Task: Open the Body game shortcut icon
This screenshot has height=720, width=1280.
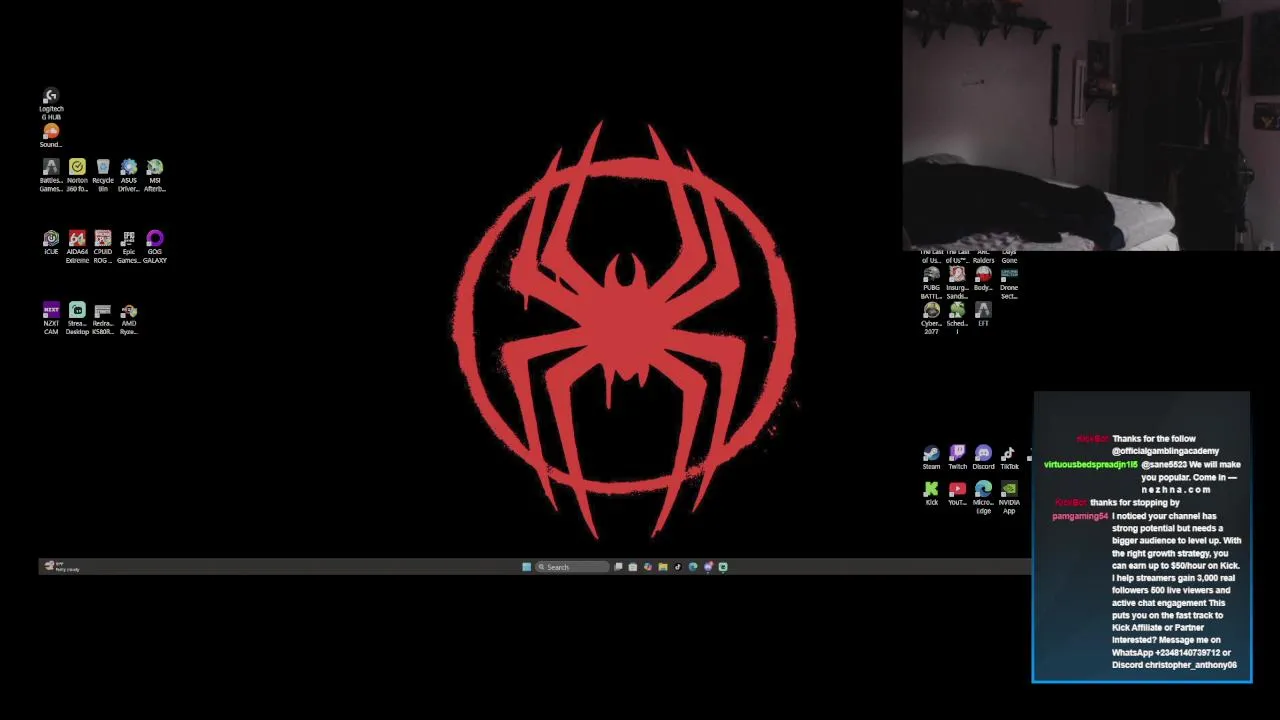Action: click(x=983, y=279)
